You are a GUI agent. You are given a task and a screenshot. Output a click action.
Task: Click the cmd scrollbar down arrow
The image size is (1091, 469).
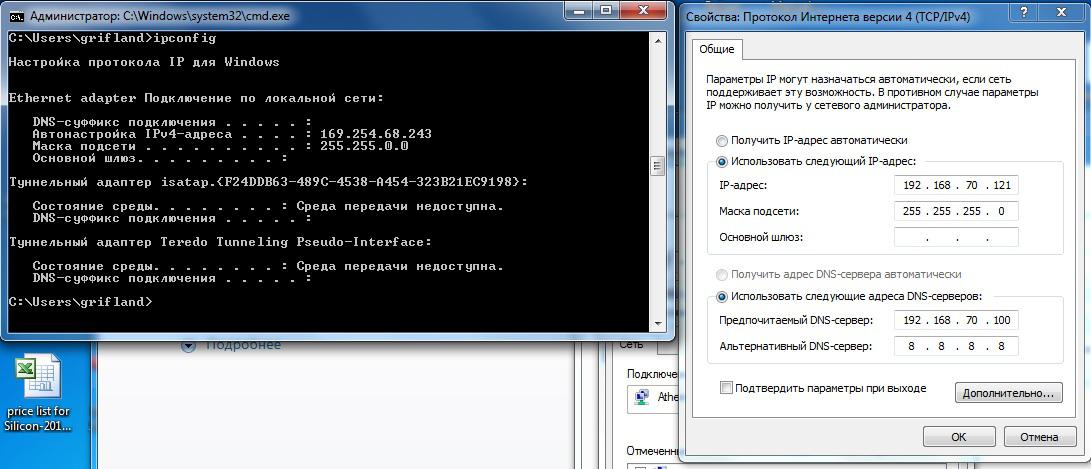click(658, 324)
